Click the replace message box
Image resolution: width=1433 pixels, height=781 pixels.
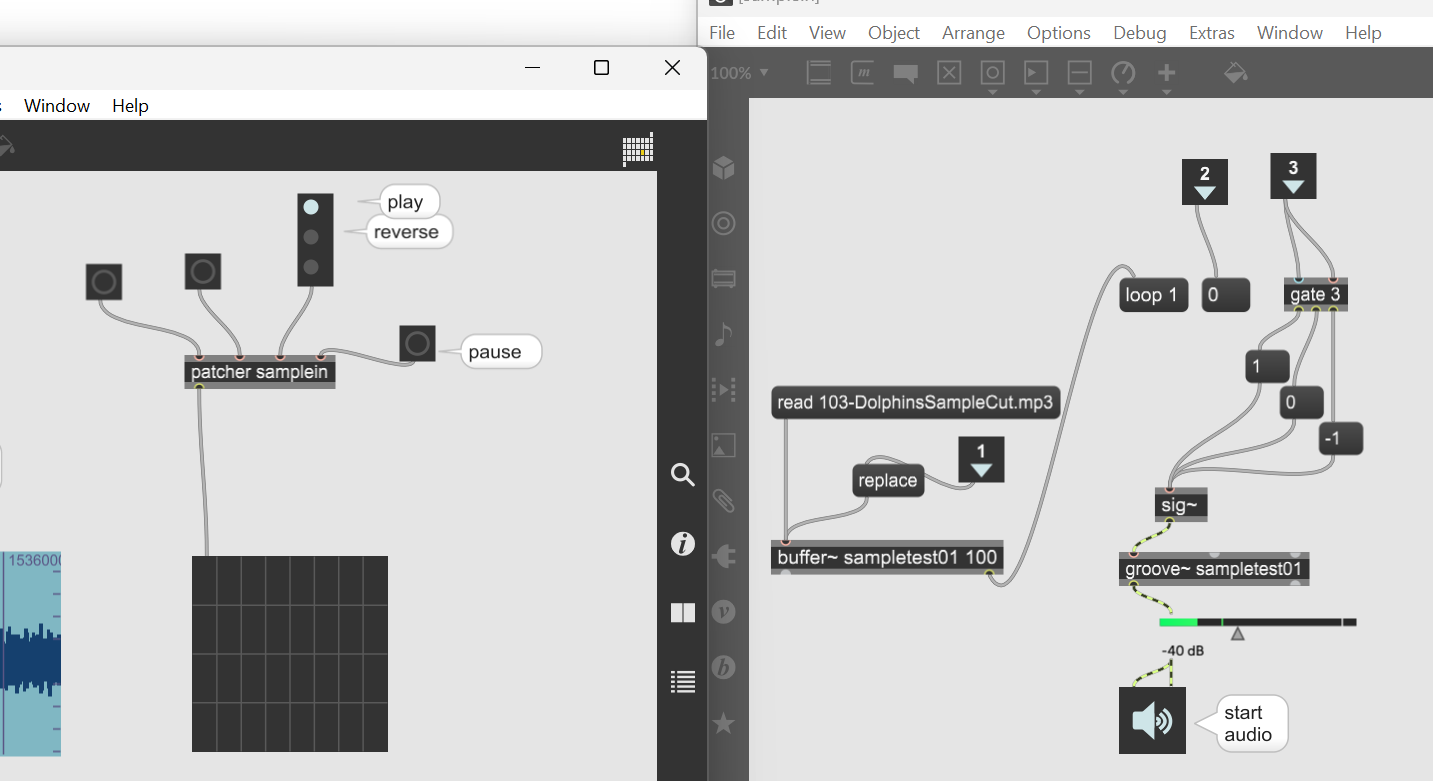[x=887, y=481]
